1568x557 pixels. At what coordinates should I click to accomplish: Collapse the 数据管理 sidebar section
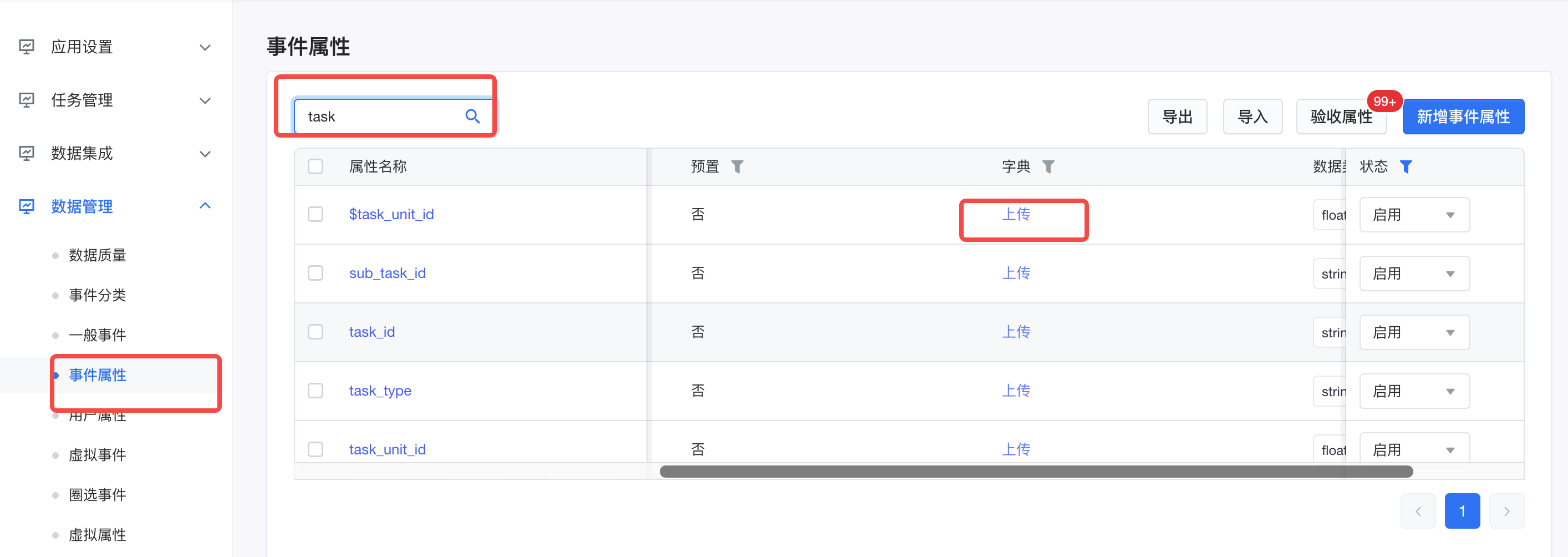click(x=205, y=206)
